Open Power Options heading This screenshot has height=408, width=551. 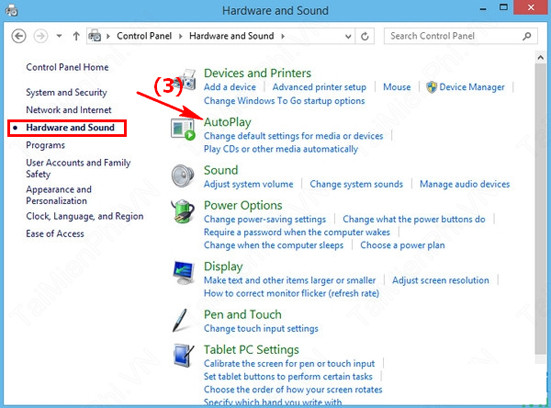click(243, 205)
